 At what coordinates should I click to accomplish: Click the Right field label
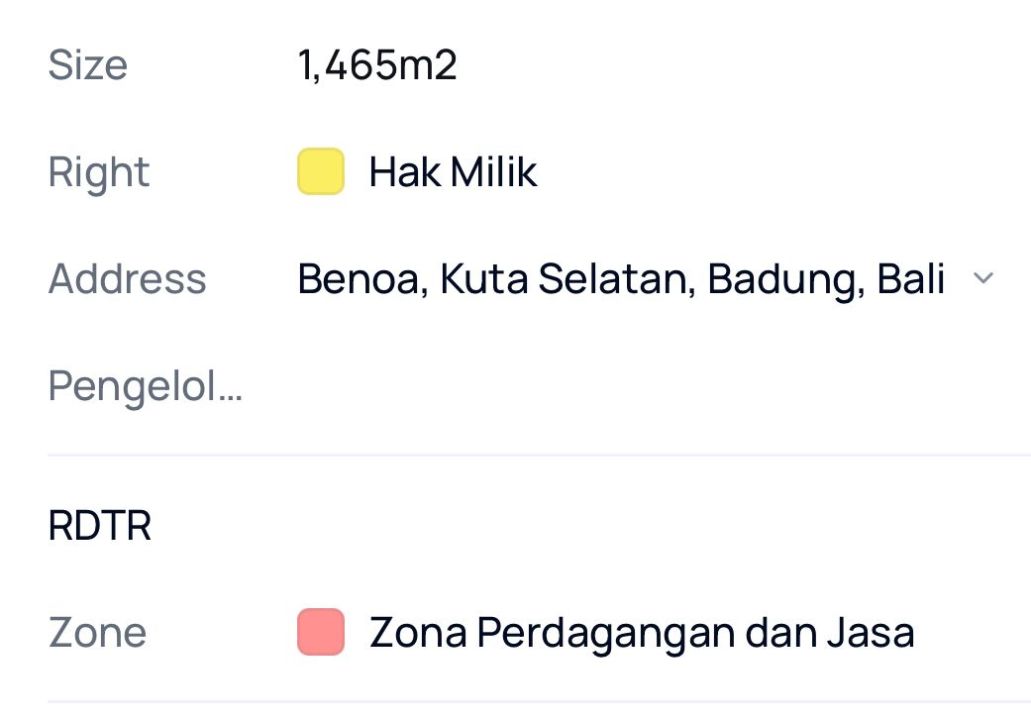tap(99, 172)
